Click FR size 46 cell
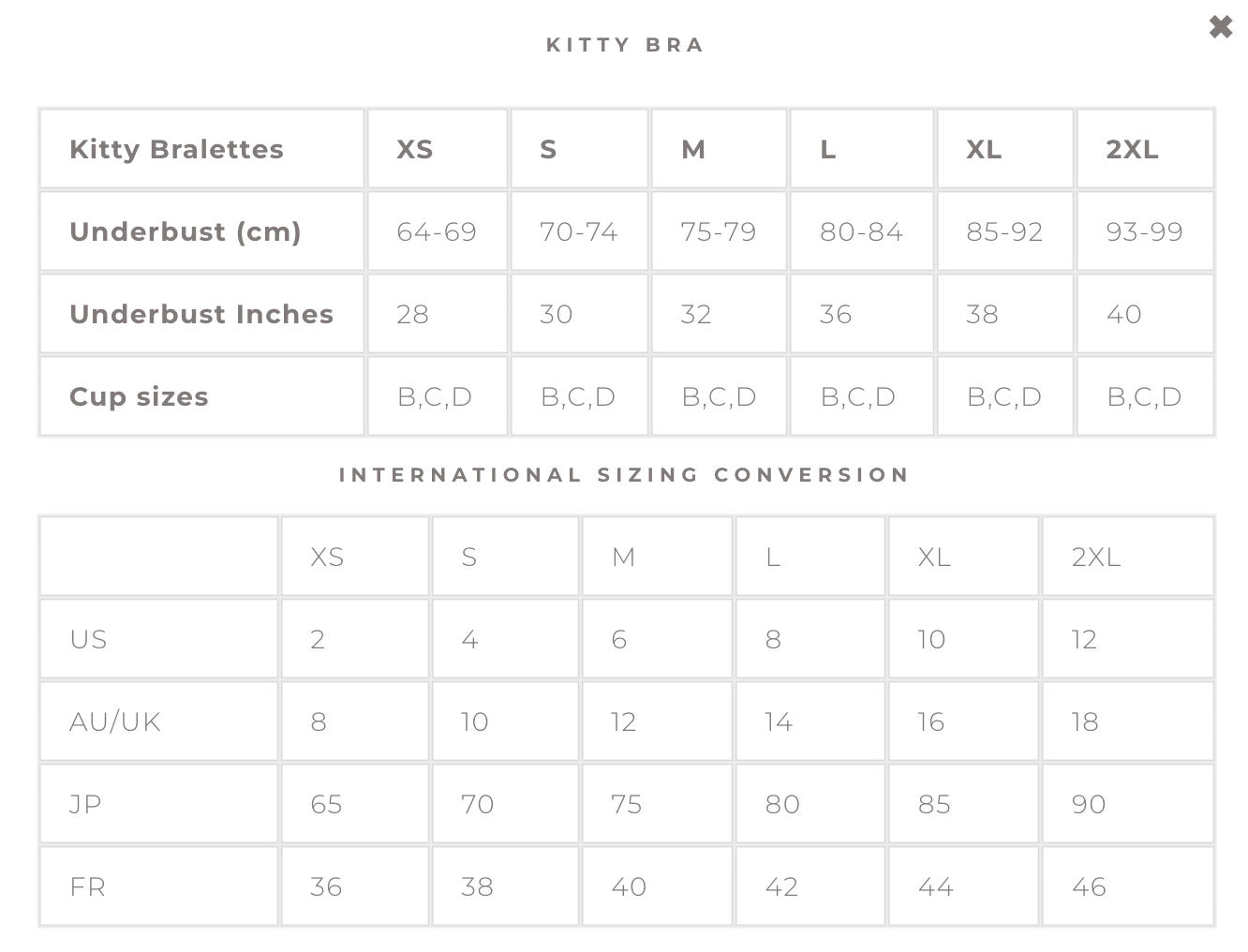This screenshot has width=1248, height=952. coord(1089,886)
